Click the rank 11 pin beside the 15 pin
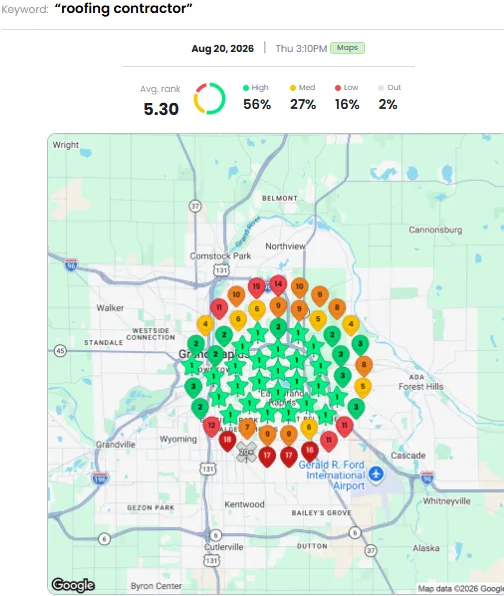 tap(219, 308)
